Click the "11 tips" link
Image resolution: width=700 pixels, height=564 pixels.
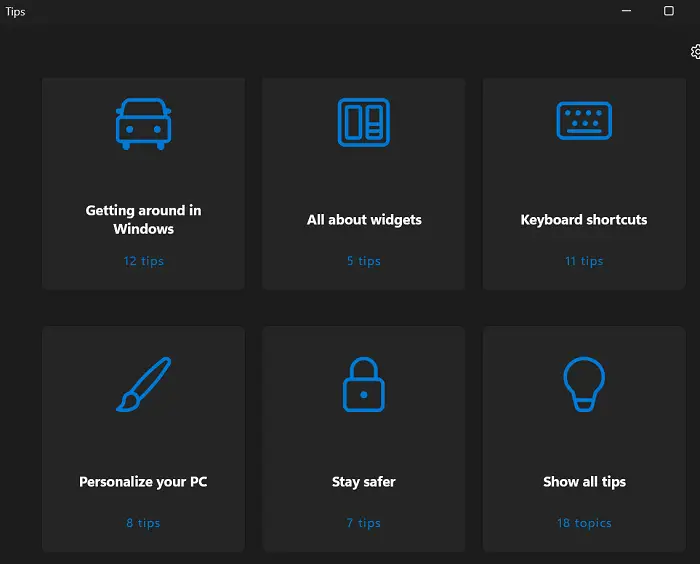click(584, 261)
